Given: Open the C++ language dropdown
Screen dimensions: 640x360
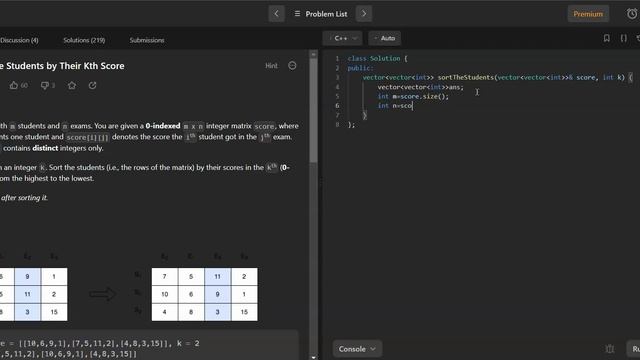Looking at the screenshot, I should (x=342, y=38).
